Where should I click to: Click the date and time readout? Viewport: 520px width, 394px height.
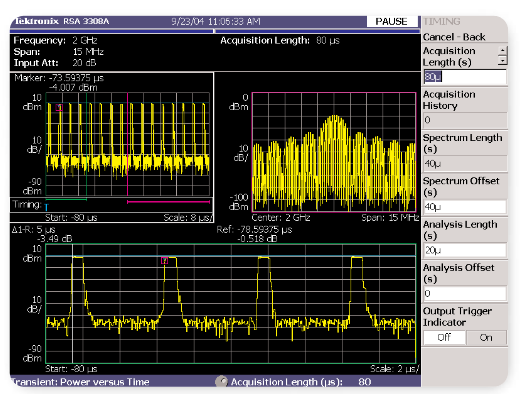coord(216,21)
